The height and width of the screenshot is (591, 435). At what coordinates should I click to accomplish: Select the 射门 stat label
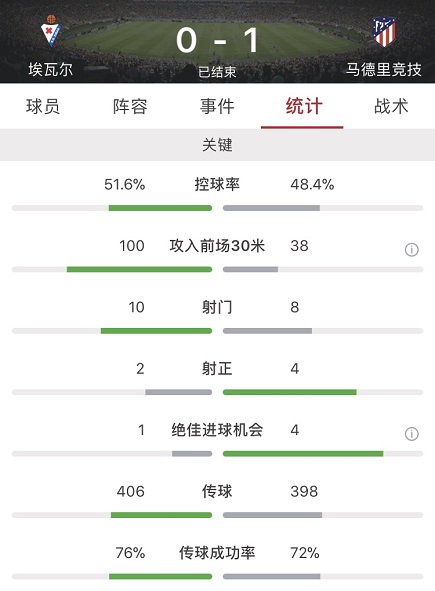(x=217, y=307)
